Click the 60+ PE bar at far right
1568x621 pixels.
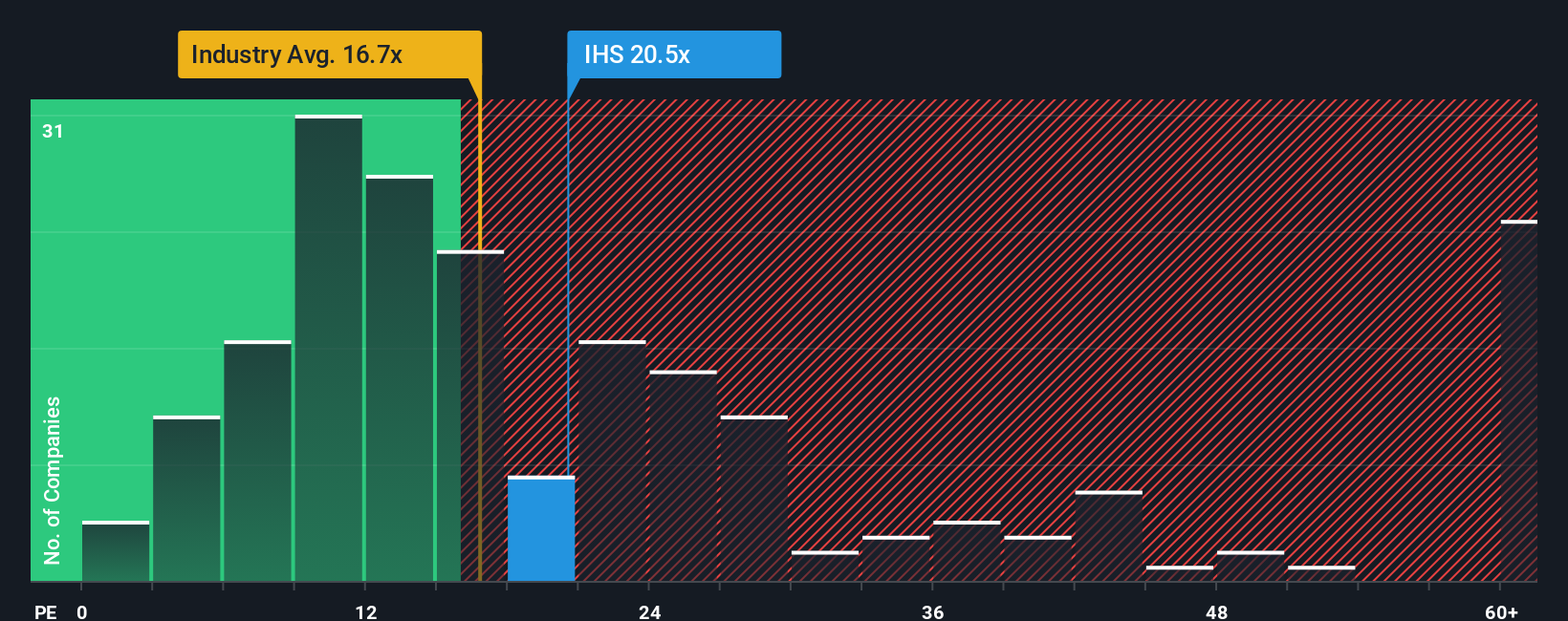(1519, 401)
